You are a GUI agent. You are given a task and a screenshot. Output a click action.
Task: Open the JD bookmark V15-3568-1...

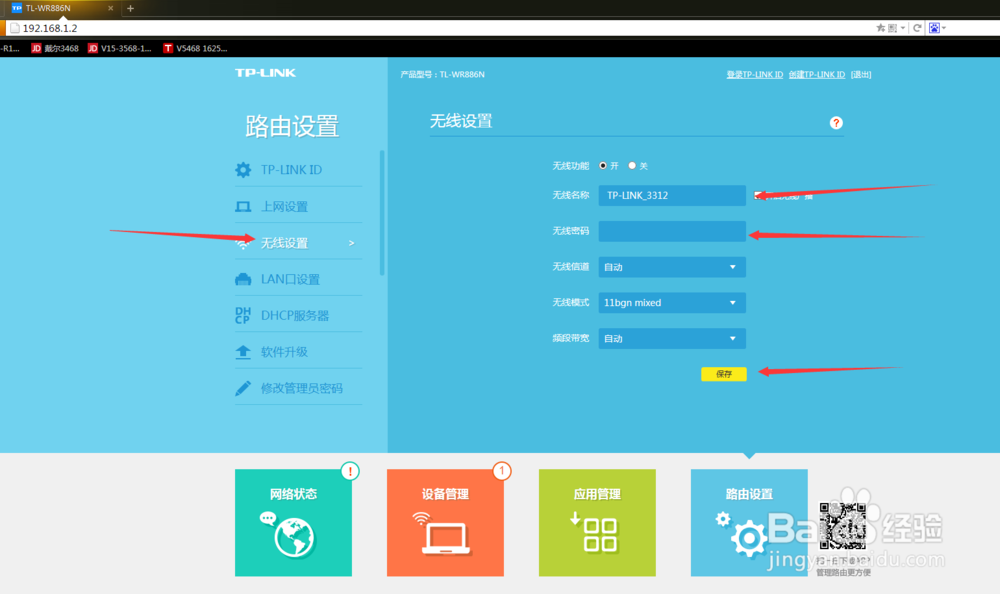tap(120, 48)
